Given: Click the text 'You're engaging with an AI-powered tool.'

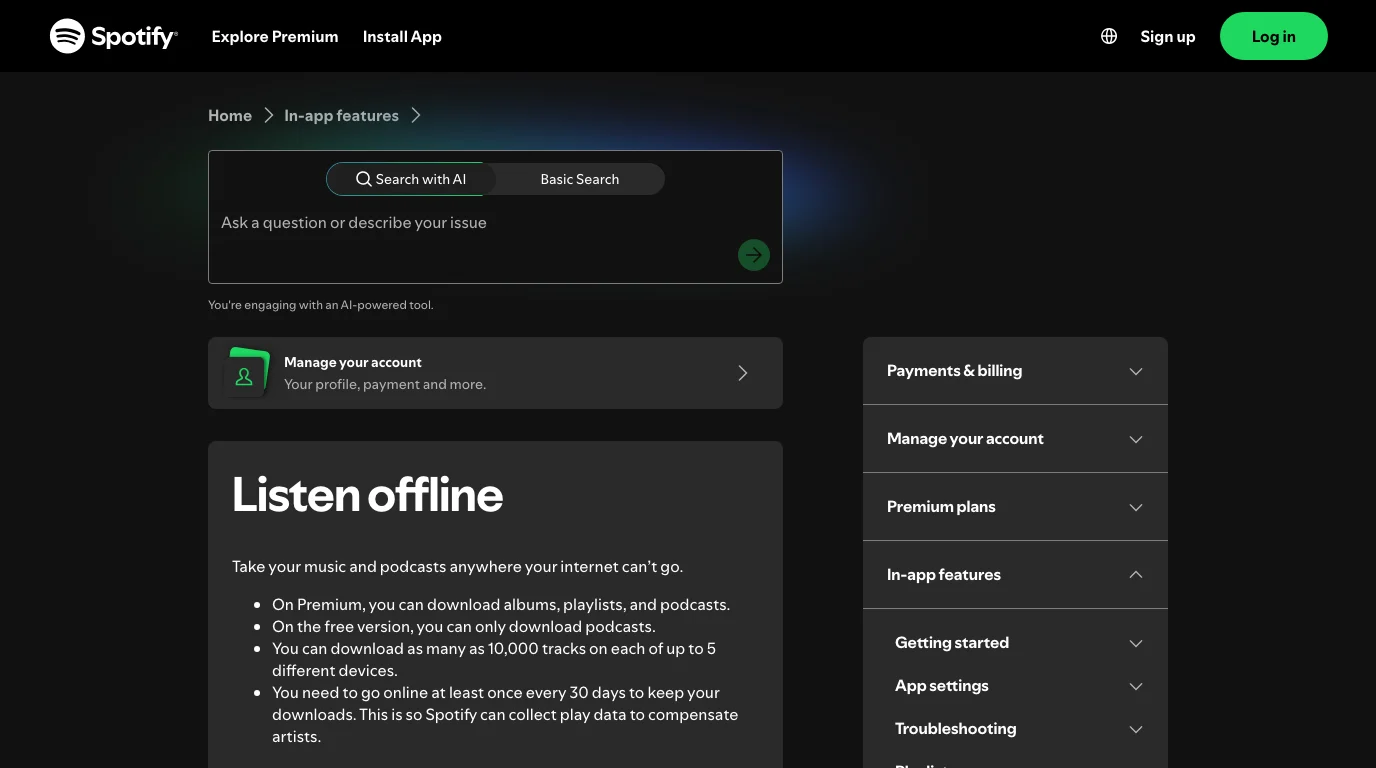Looking at the screenshot, I should coord(321,305).
